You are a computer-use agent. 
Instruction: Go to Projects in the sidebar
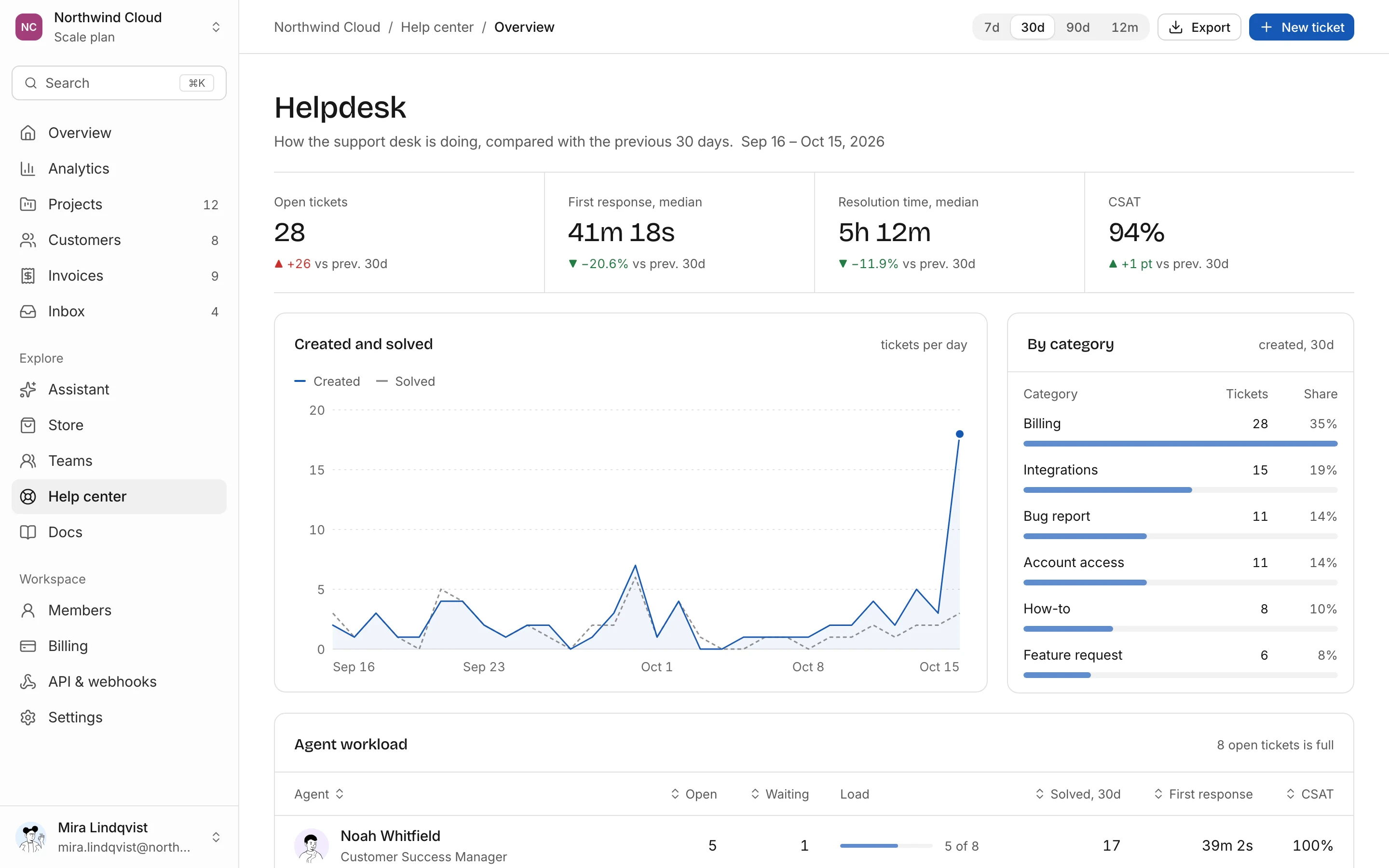click(x=119, y=204)
